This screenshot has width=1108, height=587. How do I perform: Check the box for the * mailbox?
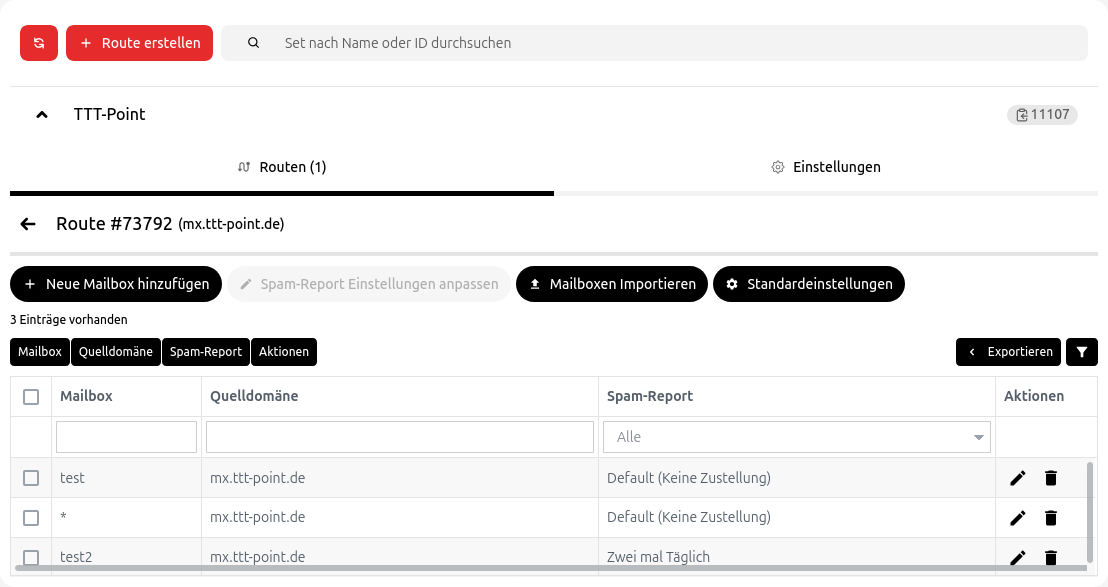coord(31,517)
